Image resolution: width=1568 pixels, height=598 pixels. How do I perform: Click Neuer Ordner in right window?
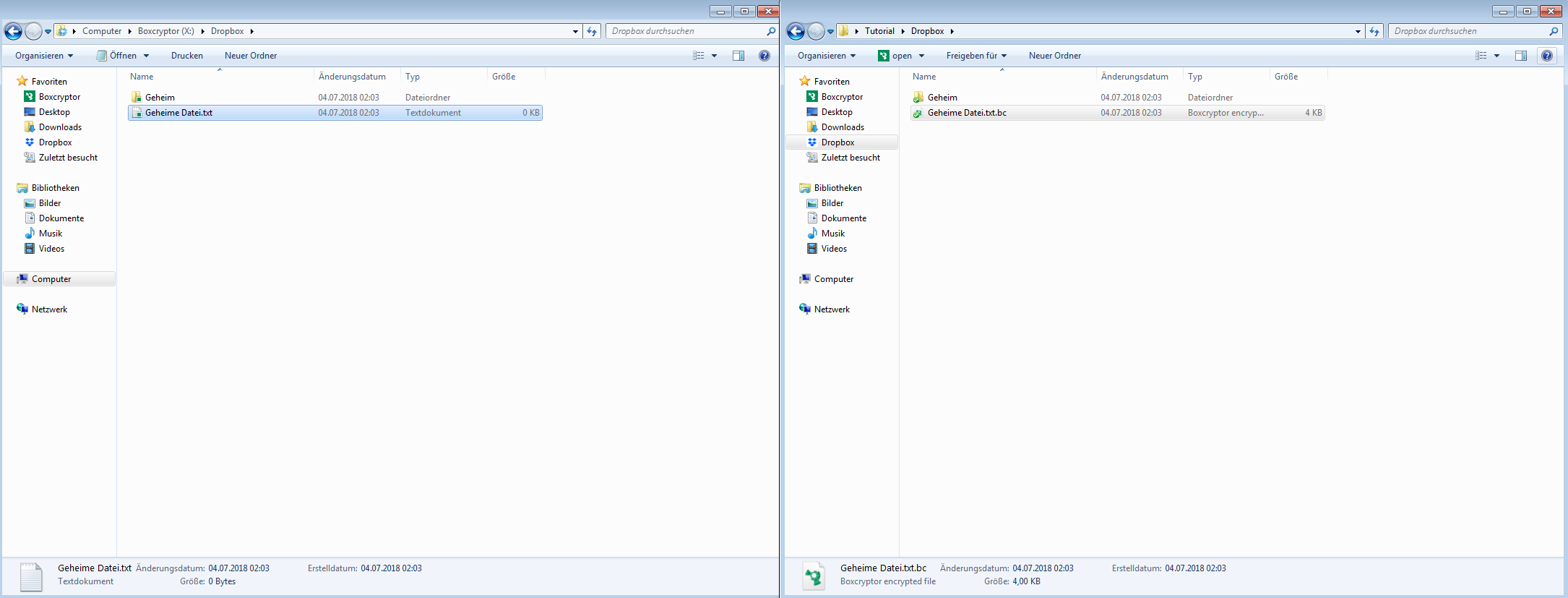click(x=1055, y=56)
